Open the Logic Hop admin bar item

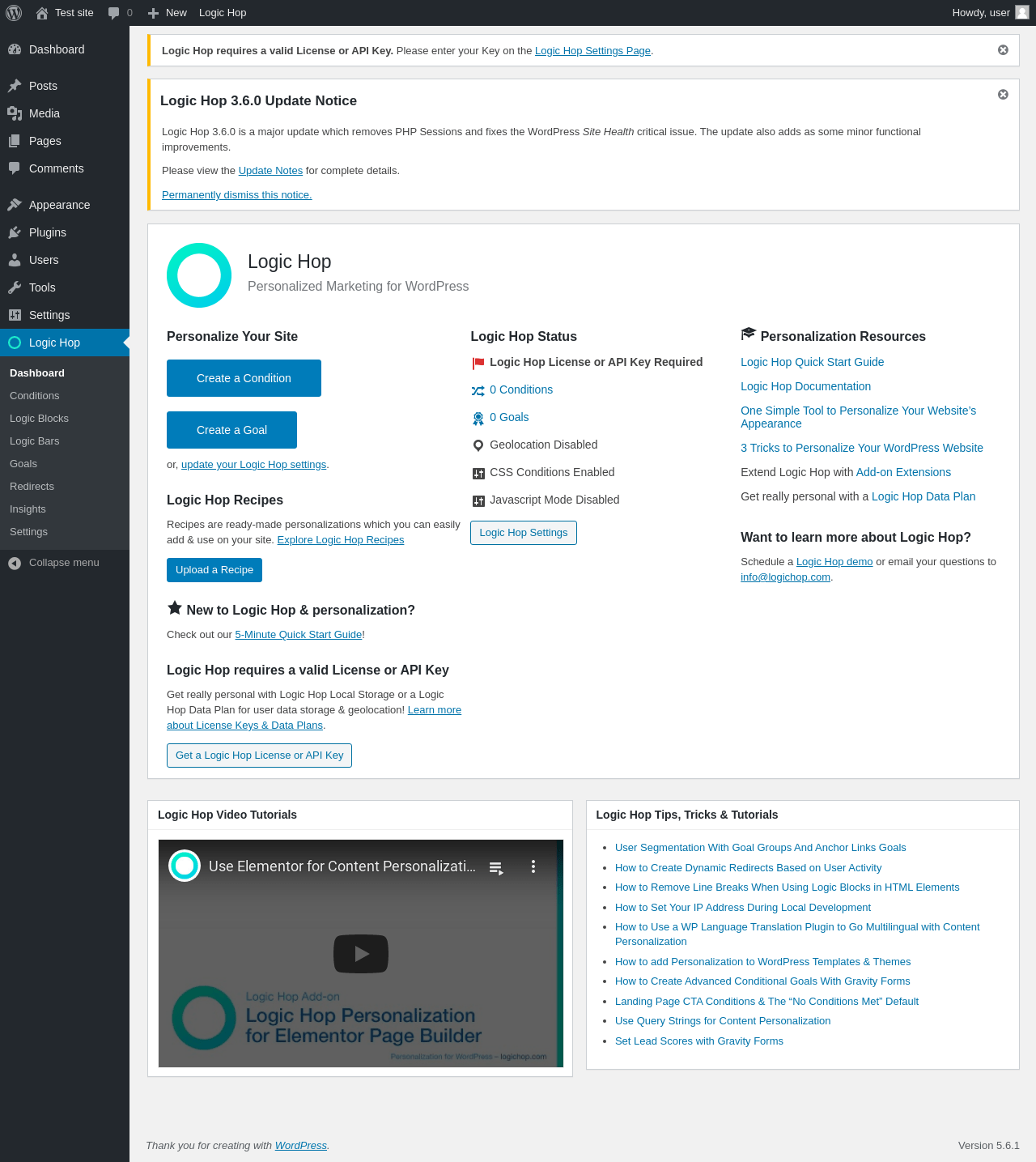tap(223, 13)
